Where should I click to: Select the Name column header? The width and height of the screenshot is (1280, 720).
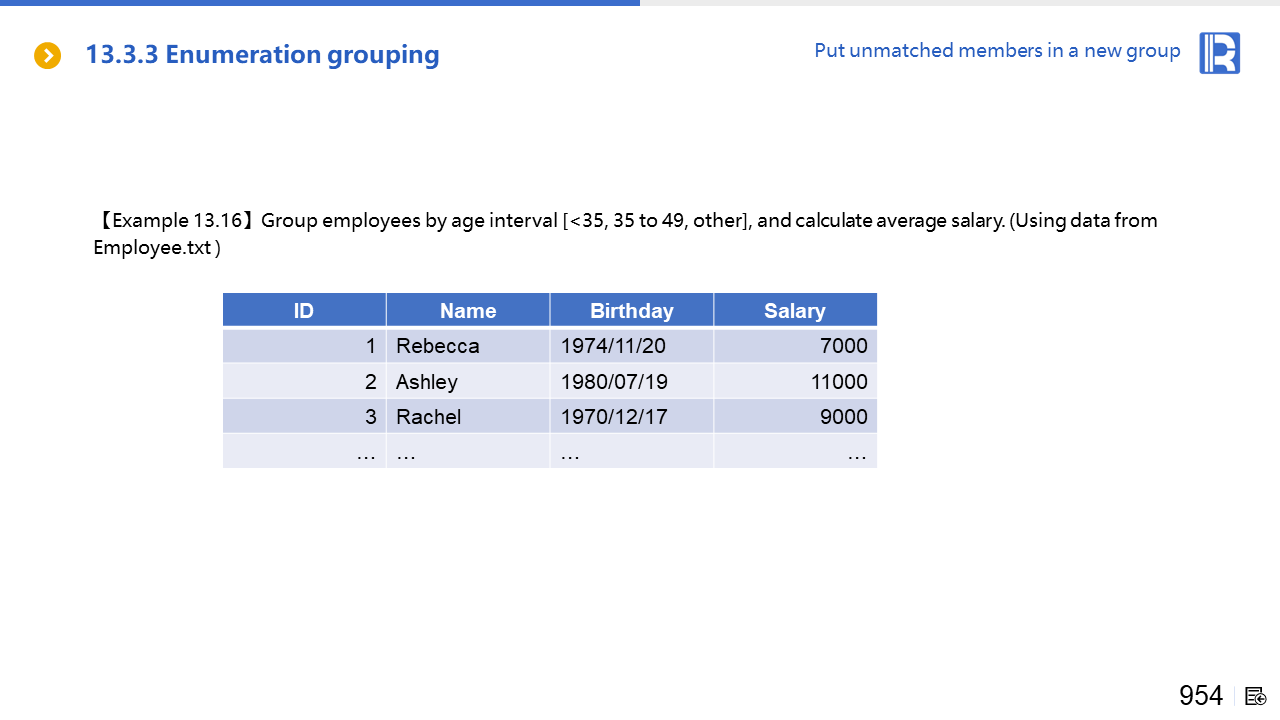click(468, 311)
